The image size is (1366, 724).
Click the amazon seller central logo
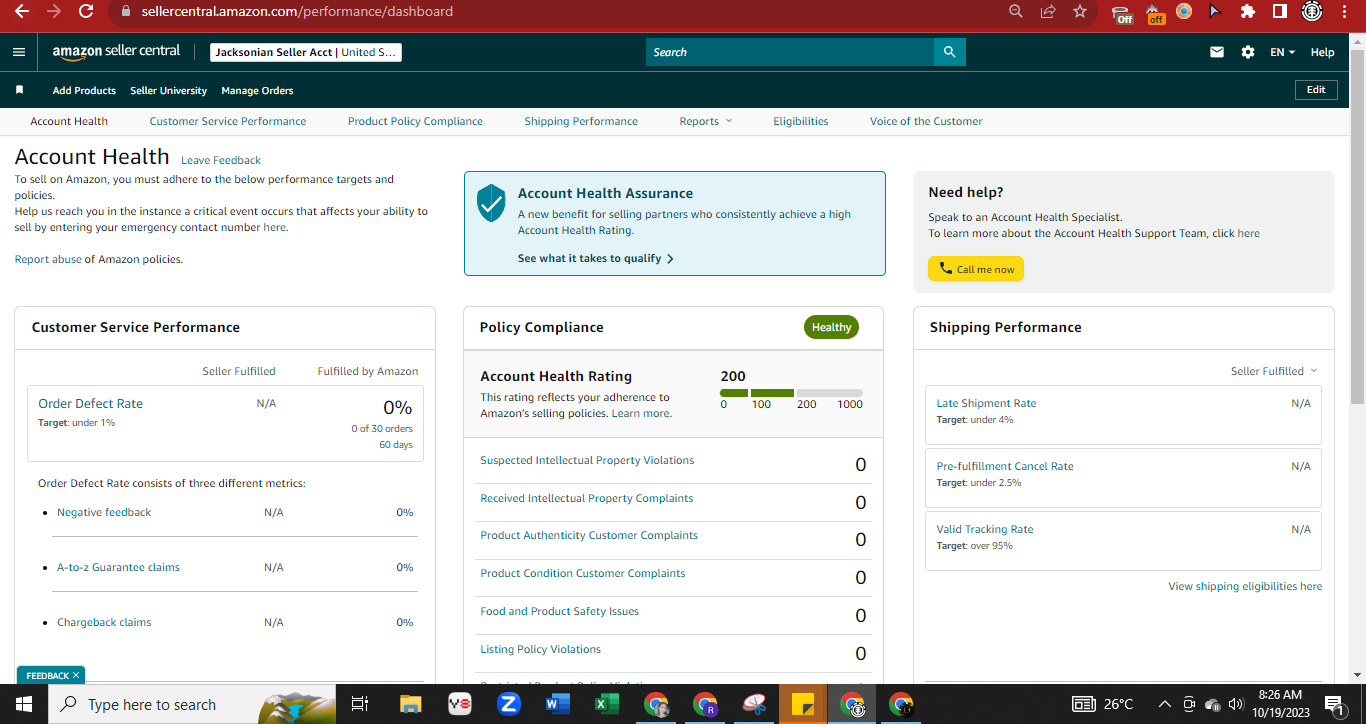pyautogui.click(x=116, y=52)
